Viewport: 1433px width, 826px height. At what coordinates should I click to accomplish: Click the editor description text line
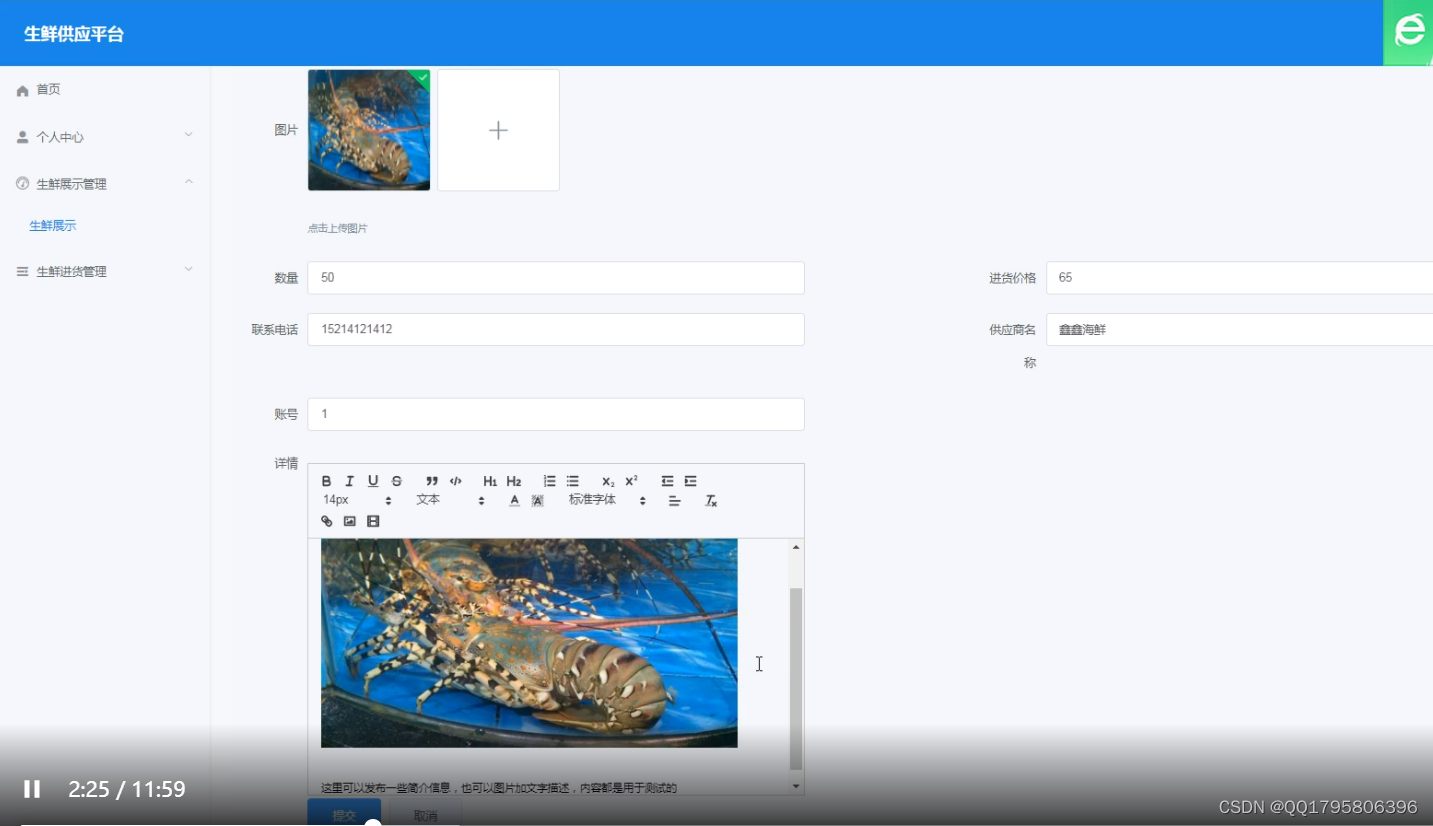coord(499,788)
